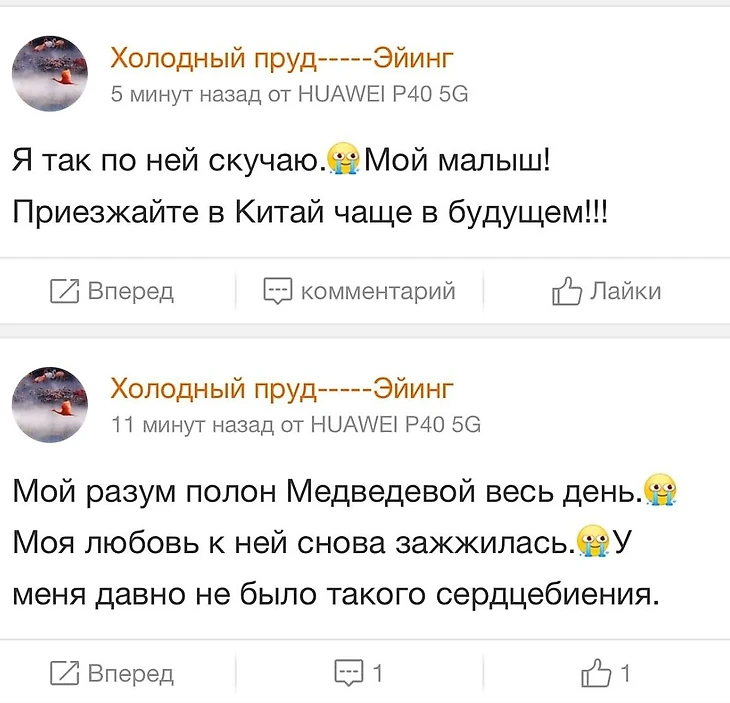The width and height of the screenshot is (730, 703).
Task: Open the second post's user avatar
Action: pos(49,404)
